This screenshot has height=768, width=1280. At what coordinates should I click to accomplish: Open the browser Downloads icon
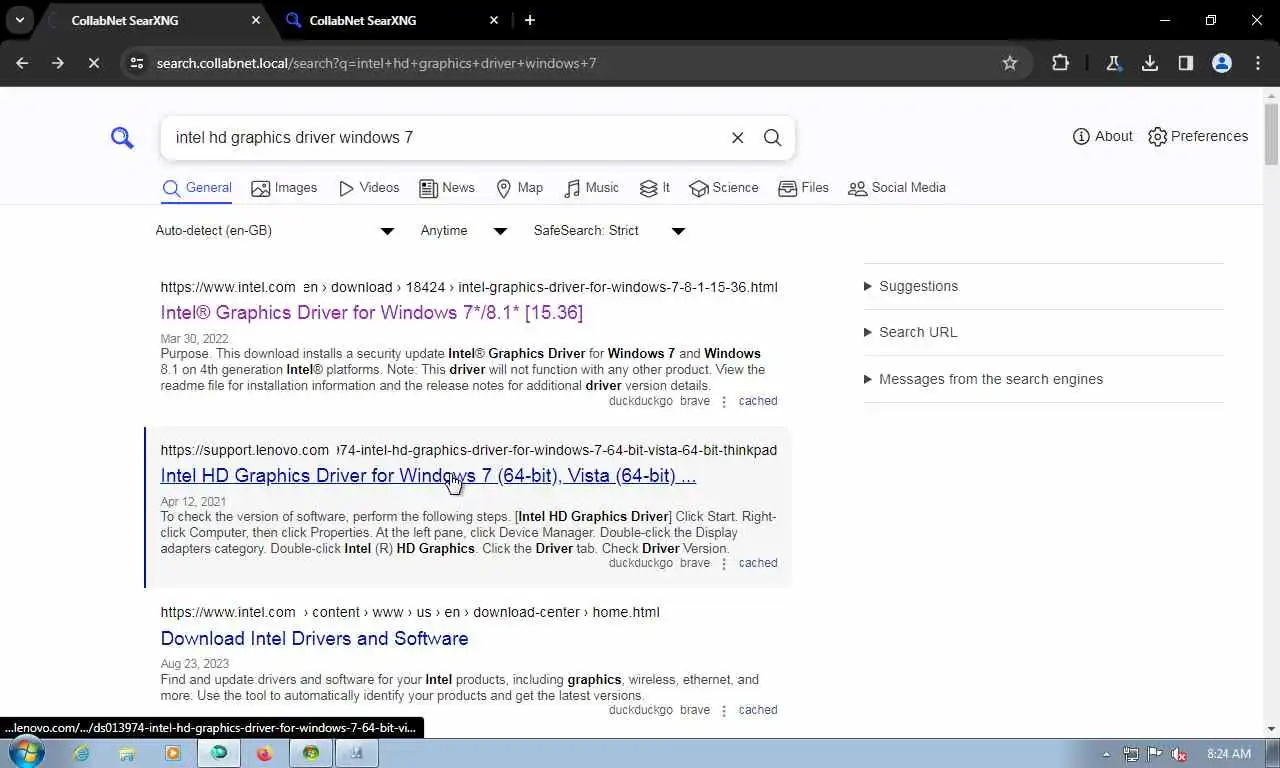[1150, 63]
